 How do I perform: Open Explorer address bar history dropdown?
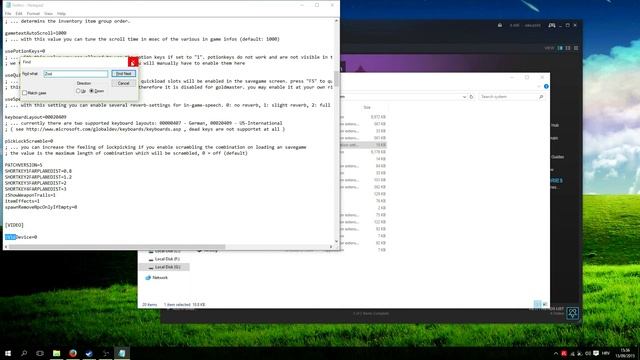[464, 97]
